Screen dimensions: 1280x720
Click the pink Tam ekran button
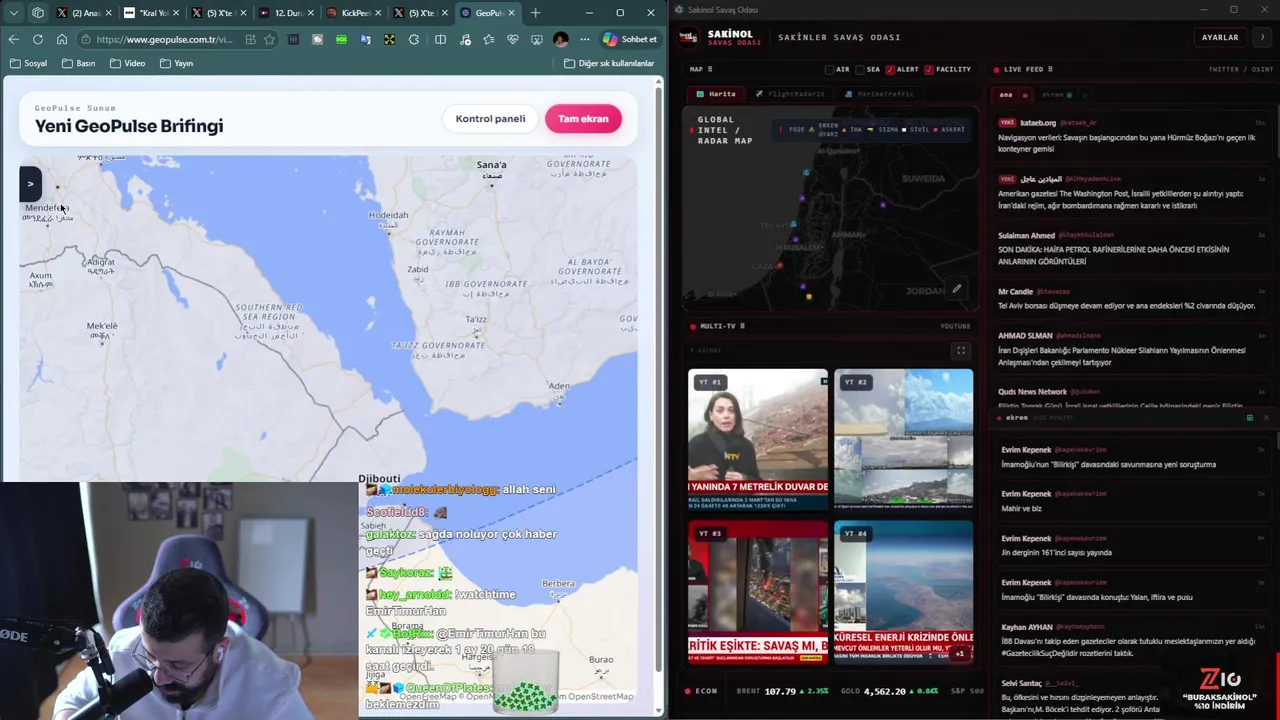pos(583,119)
